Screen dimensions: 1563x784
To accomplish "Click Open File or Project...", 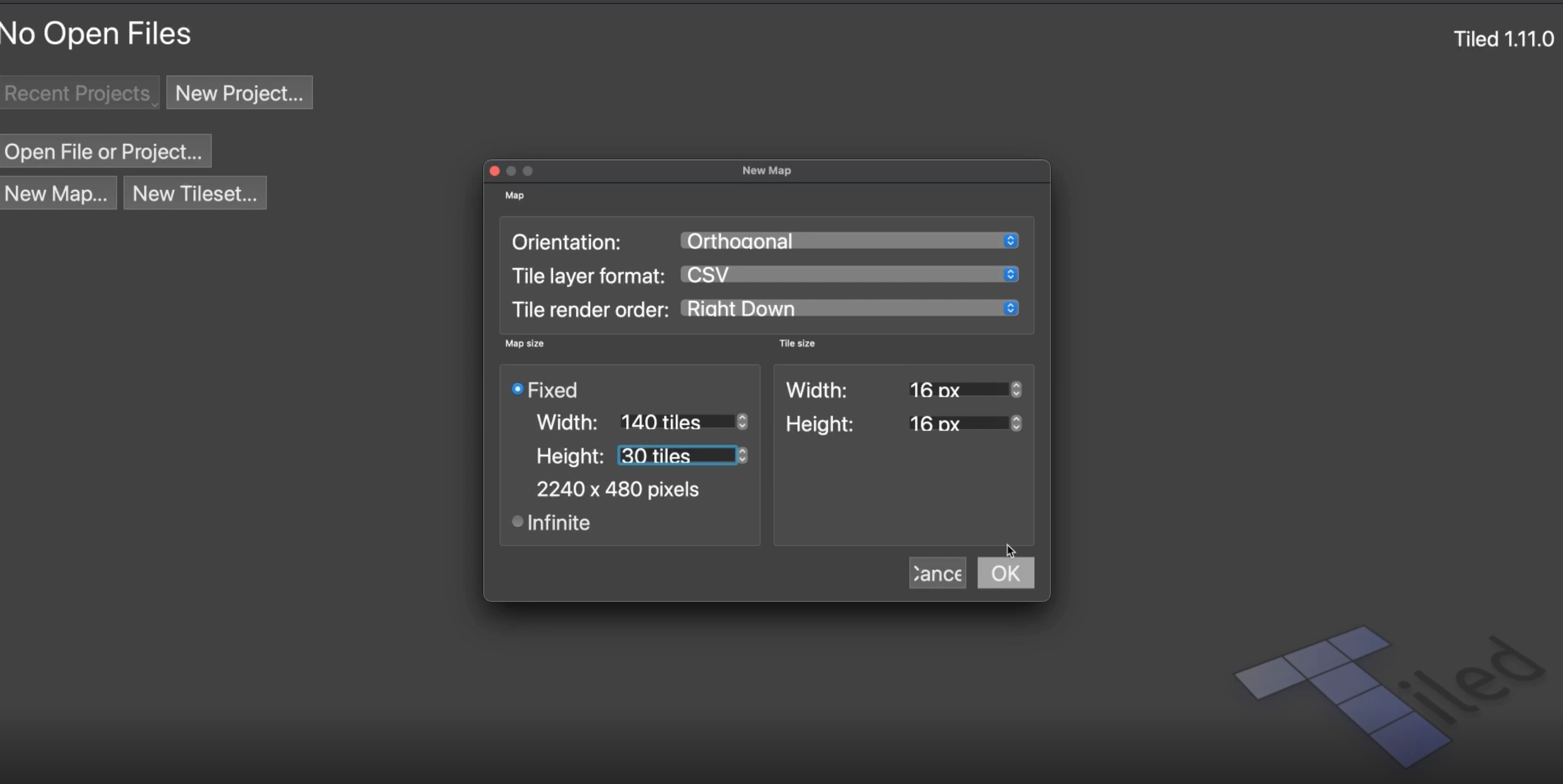I will point(104,151).
